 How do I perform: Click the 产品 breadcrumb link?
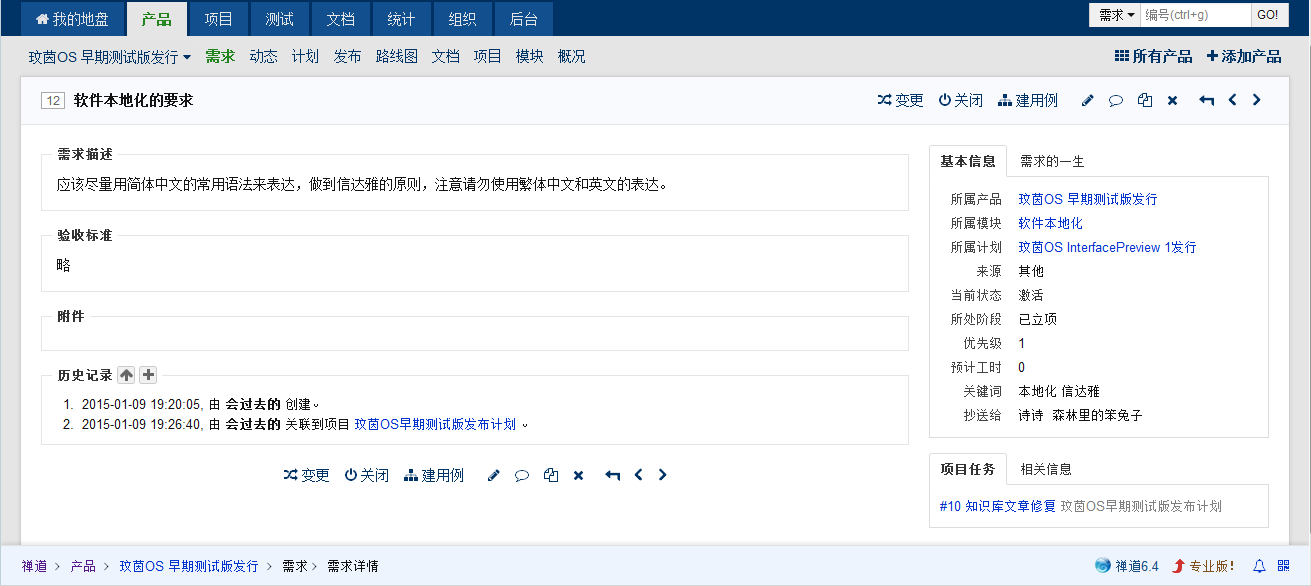coord(83,566)
